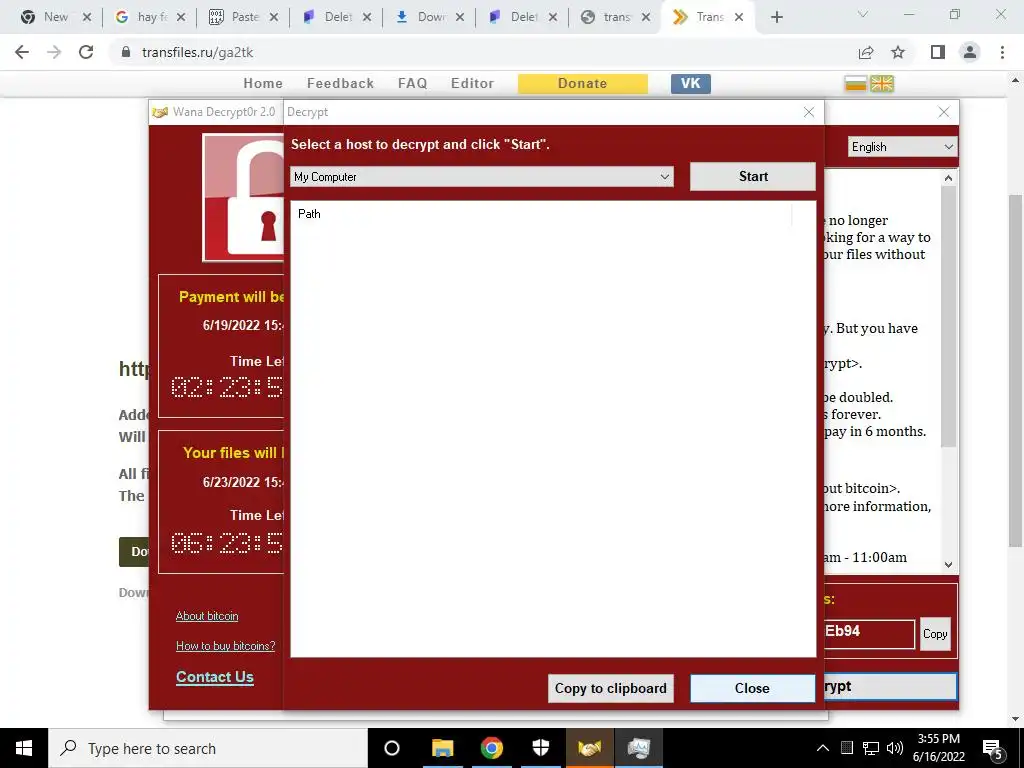Screen dimensions: 1024x768
Task: Open the 'Contact Us' link
Action: pyautogui.click(x=215, y=677)
